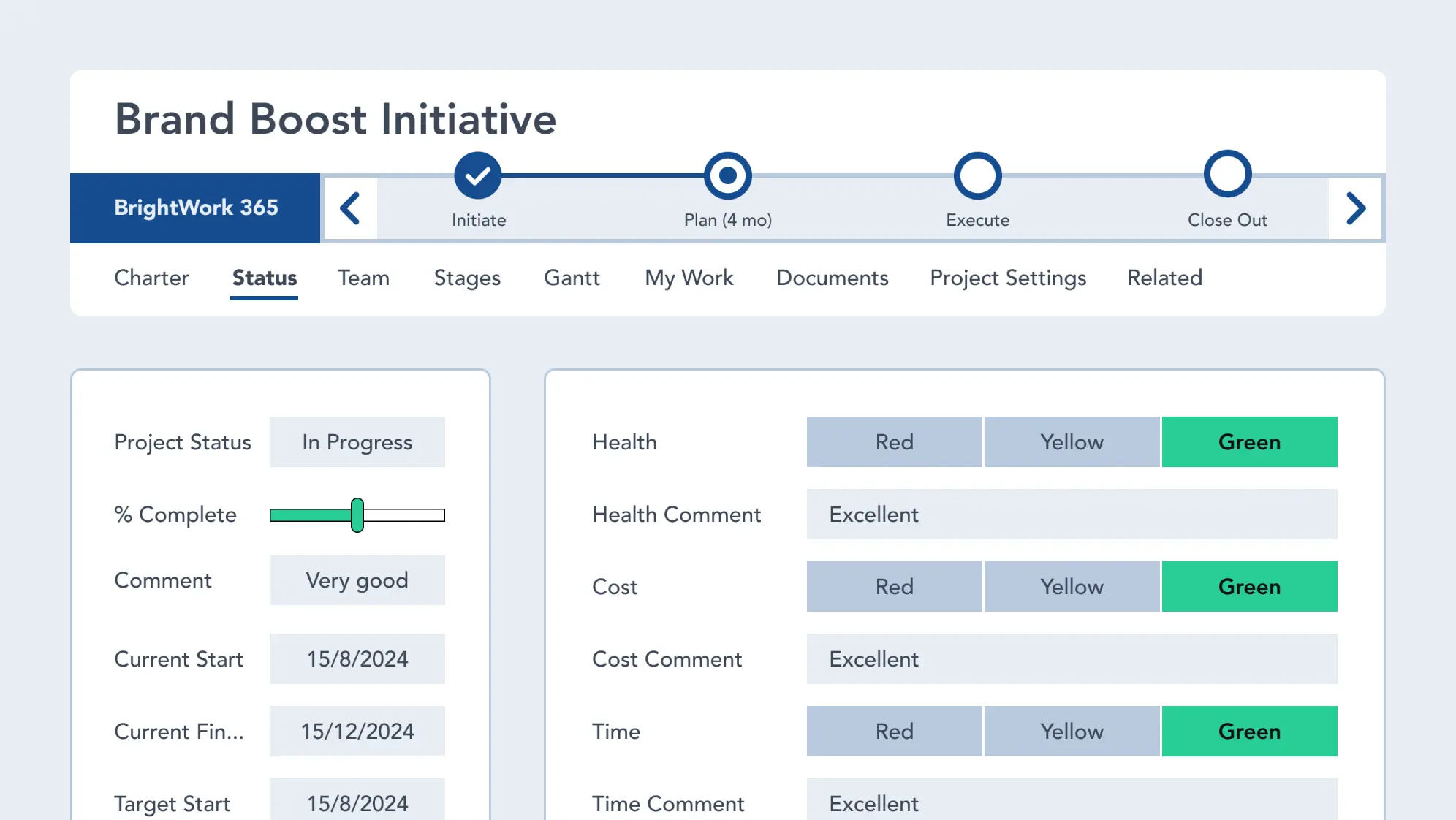This screenshot has width=1456, height=820.
Task: Switch Cost status to Yellow
Action: tap(1072, 586)
